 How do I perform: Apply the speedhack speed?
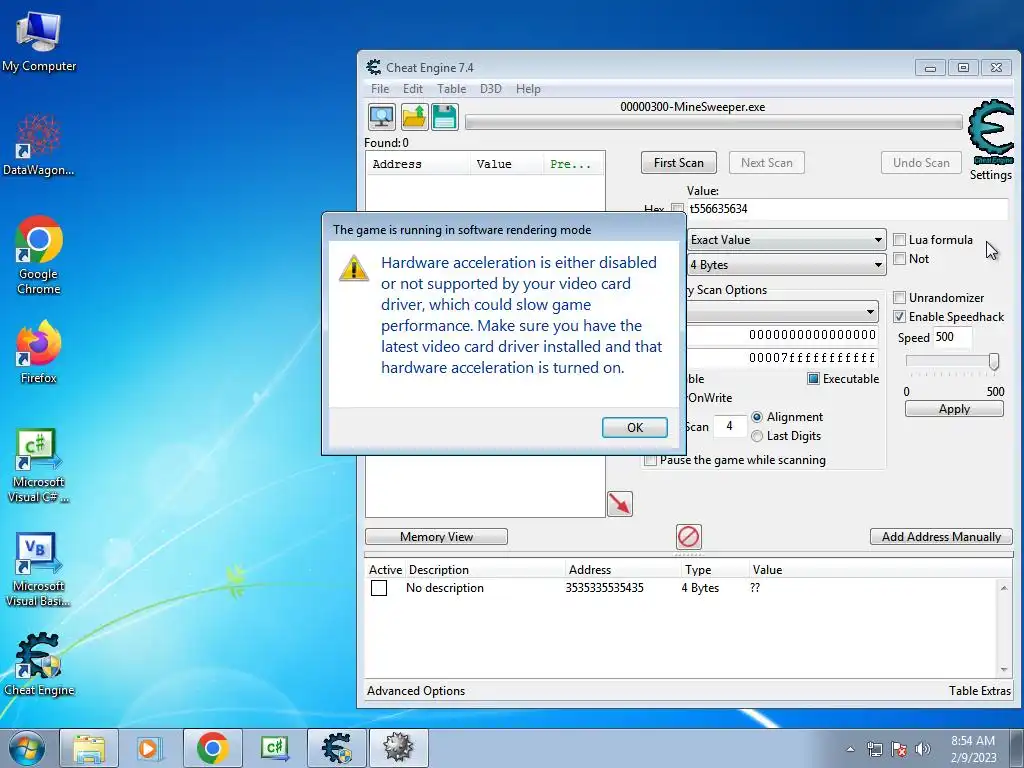click(x=954, y=409)
